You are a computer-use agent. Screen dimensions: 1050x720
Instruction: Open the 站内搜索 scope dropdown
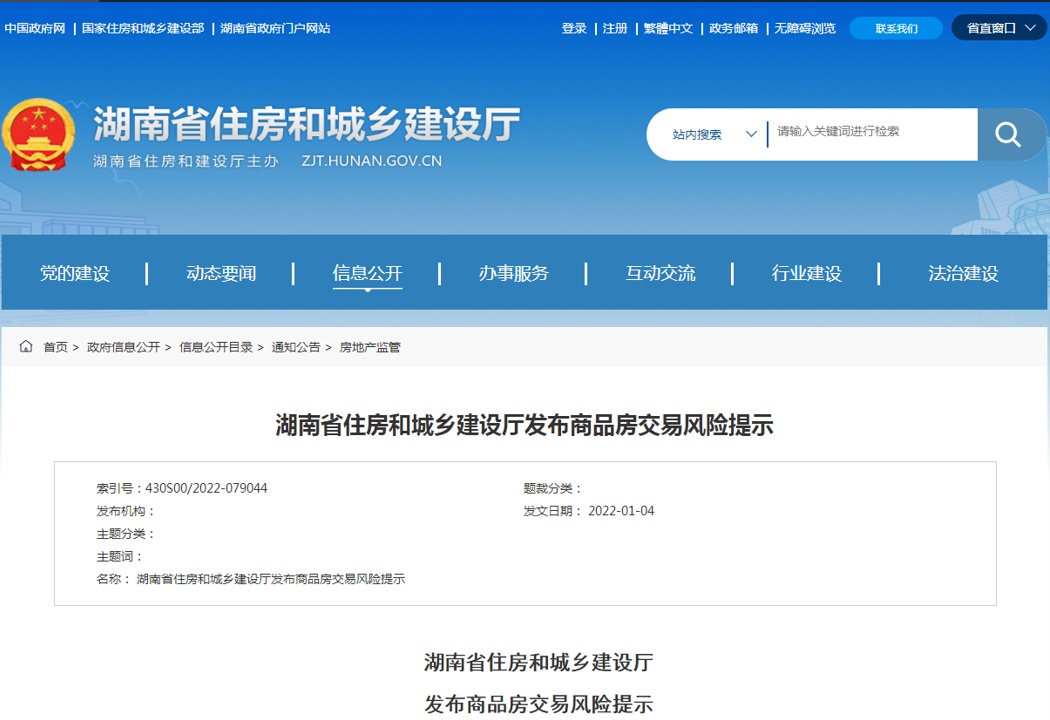pyautogui.click(x=714, y=134)
